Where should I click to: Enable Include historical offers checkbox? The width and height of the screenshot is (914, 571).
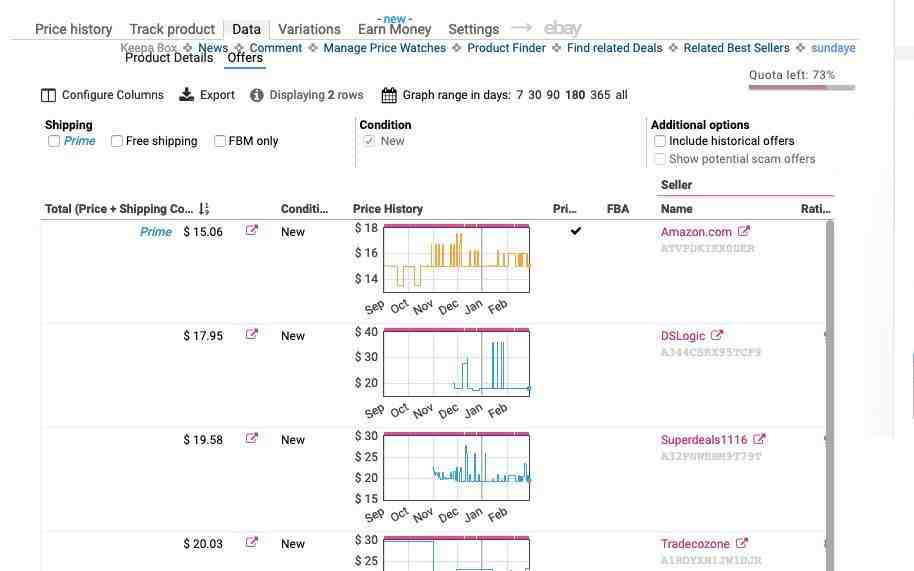(x=660, y=141)
